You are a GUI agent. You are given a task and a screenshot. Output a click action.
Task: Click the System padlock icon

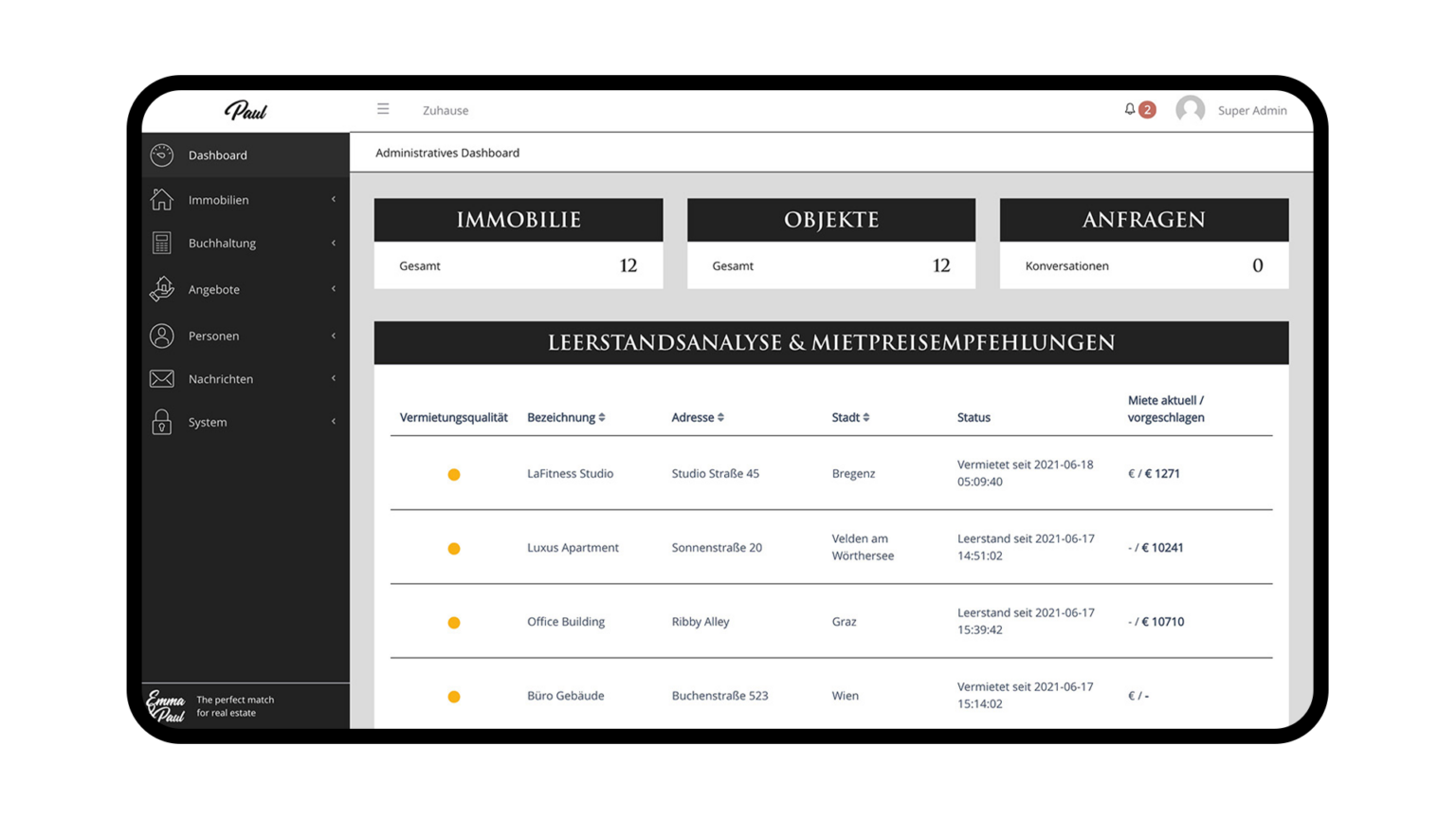coord(162,422)
